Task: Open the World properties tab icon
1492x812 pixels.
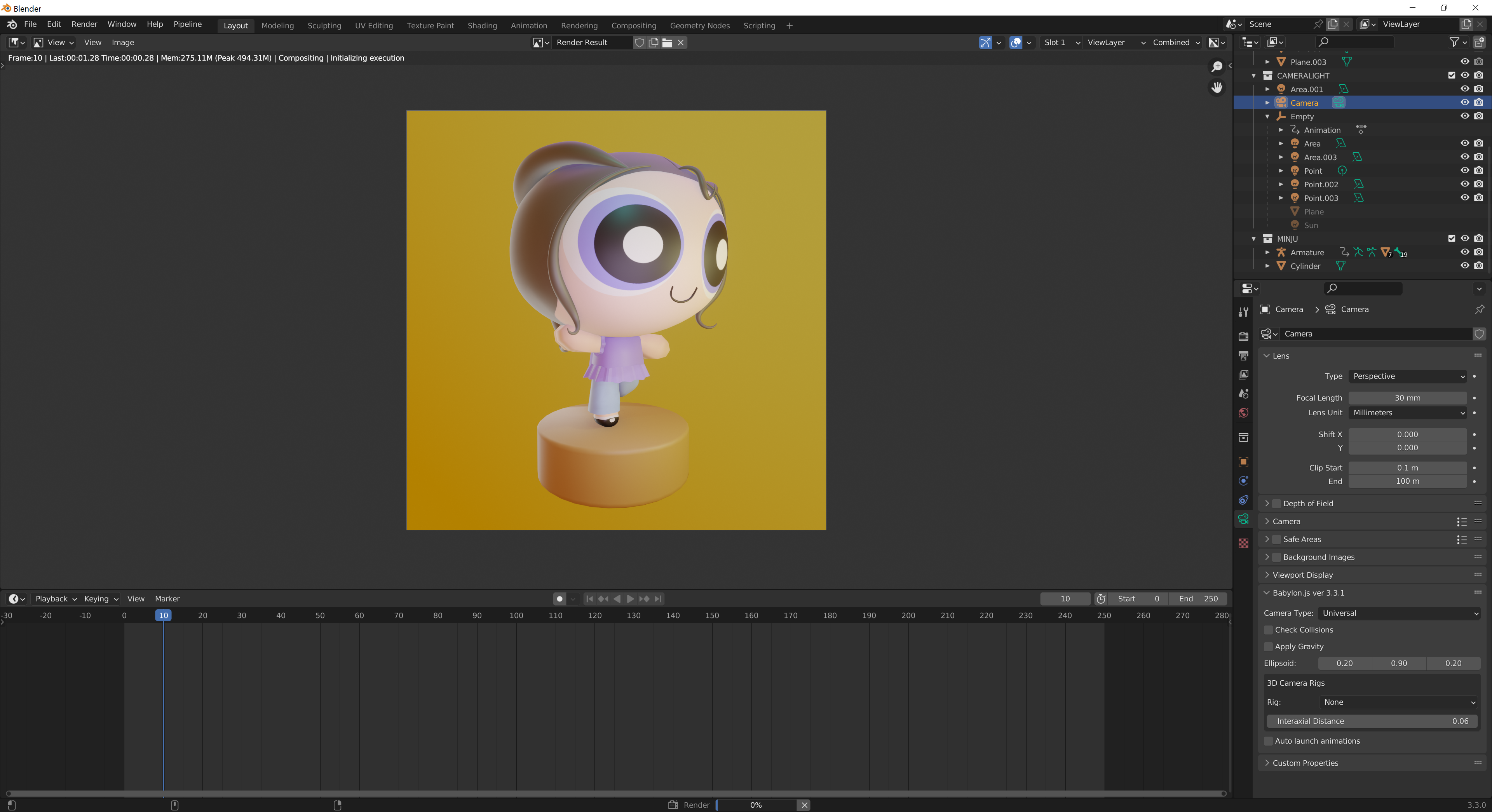Action: tap(1243, 413)
